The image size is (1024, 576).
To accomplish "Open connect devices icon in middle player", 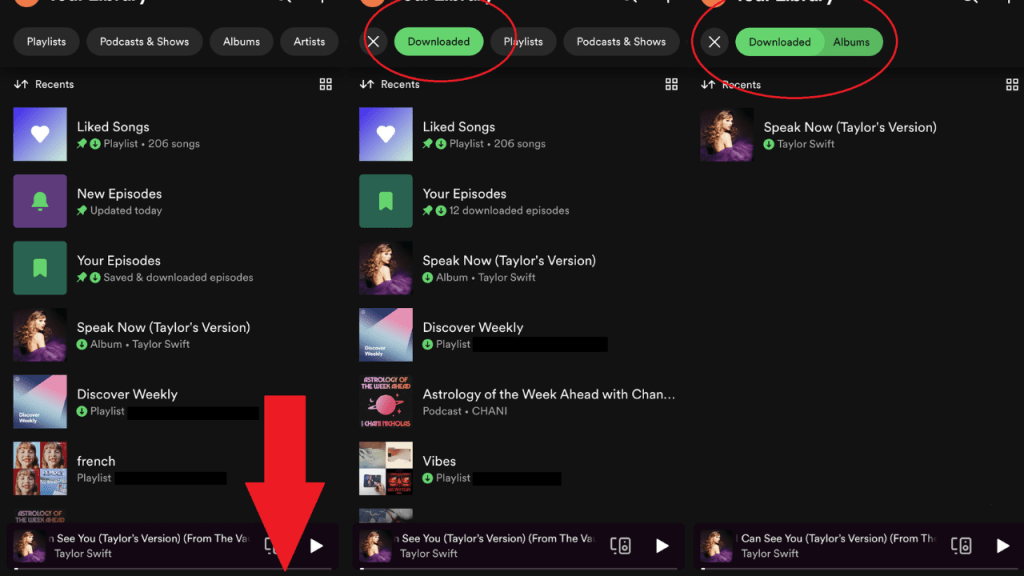I will click(x=620, y=545).
